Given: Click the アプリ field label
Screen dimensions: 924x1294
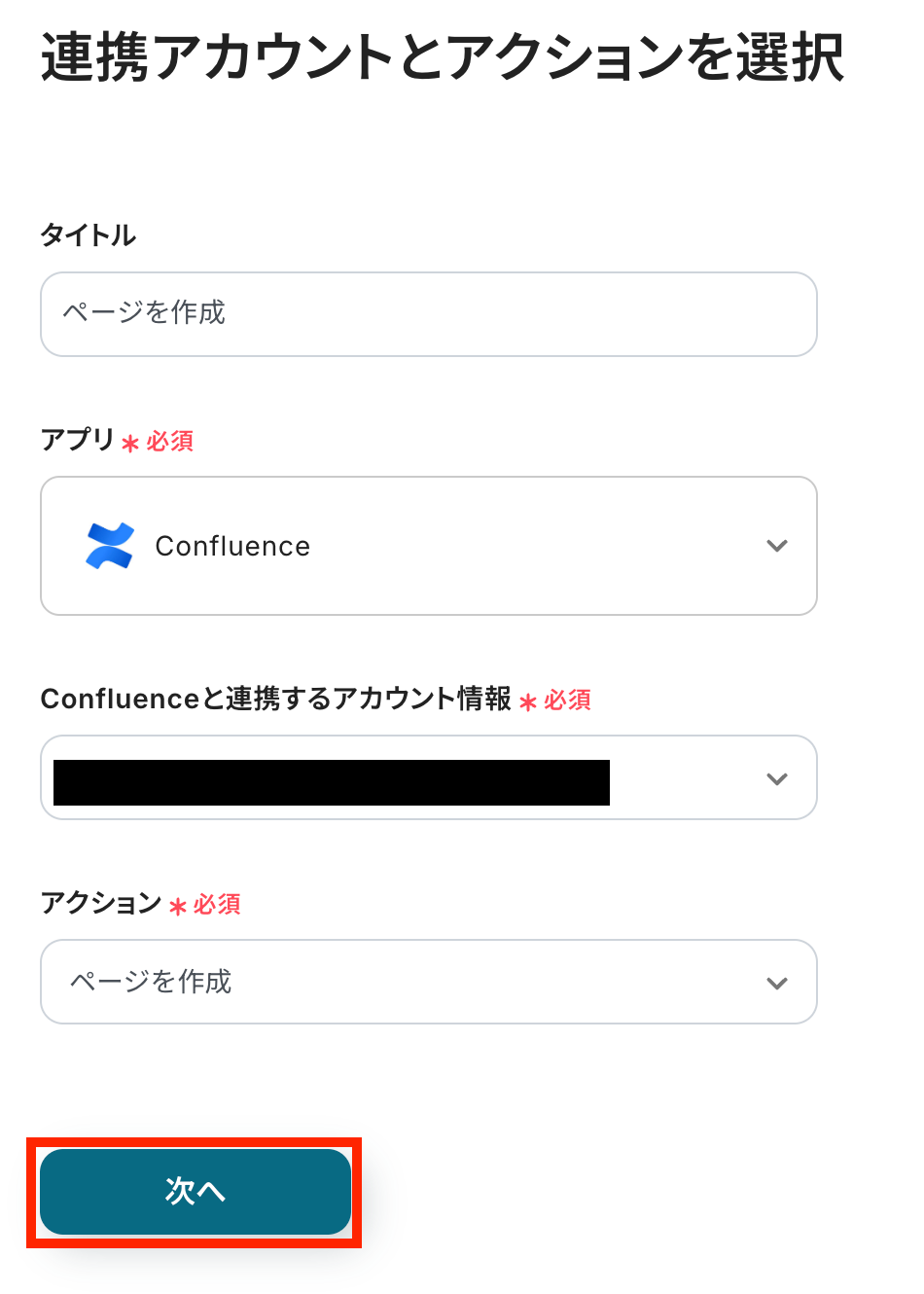Looking at the screenshot, I should (x=78, y=440).
